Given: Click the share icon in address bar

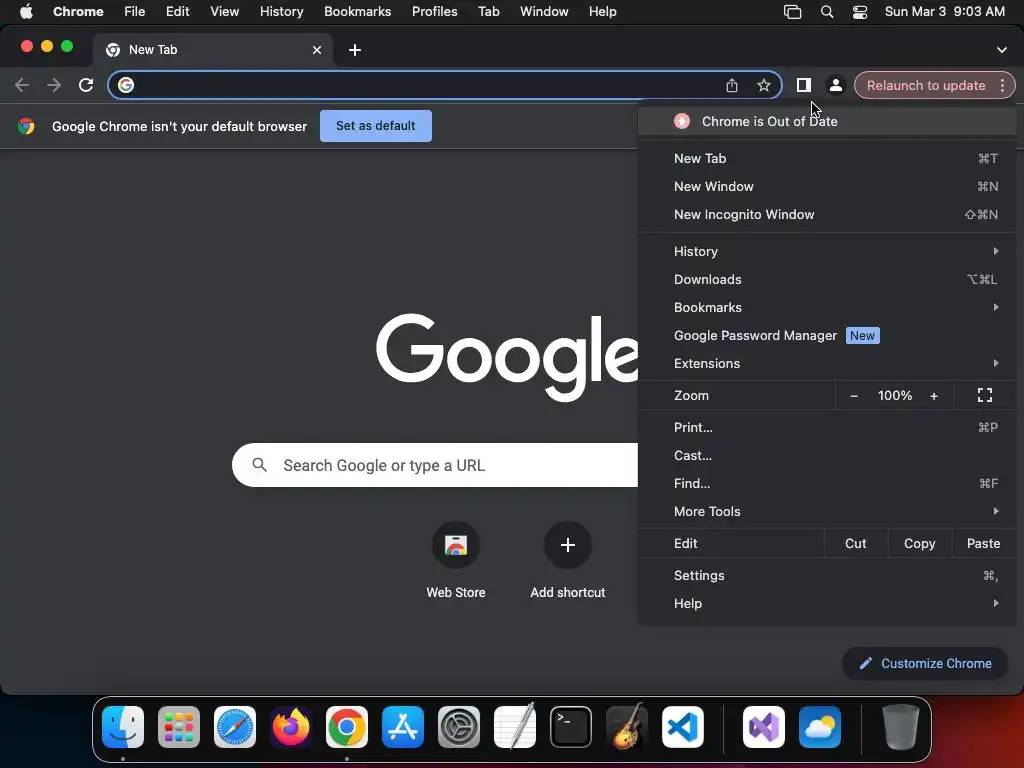Looking at the screenshot, I should 731,85.
